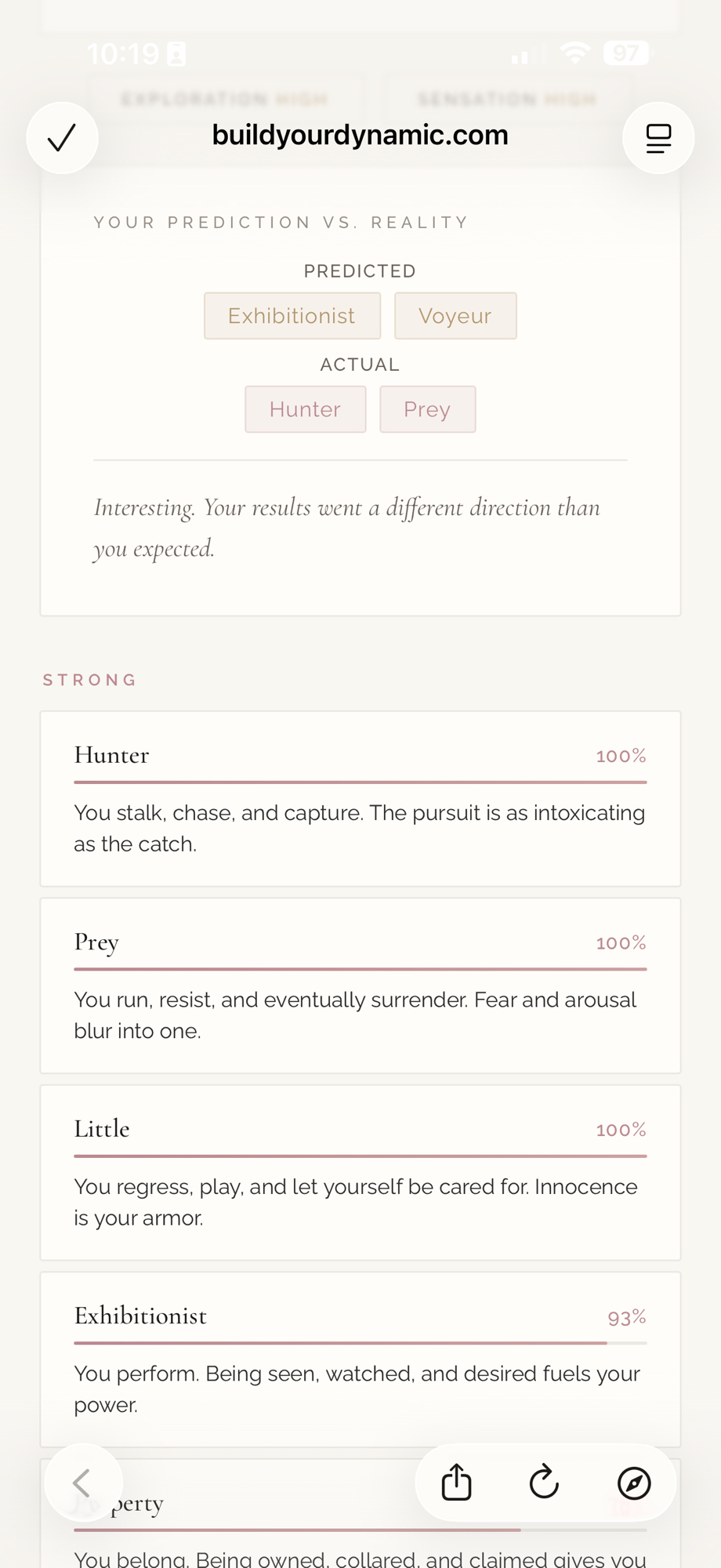Tap the STRONG section heading
The height and width of the screenshot is (1568, 721).
(90, 680)
